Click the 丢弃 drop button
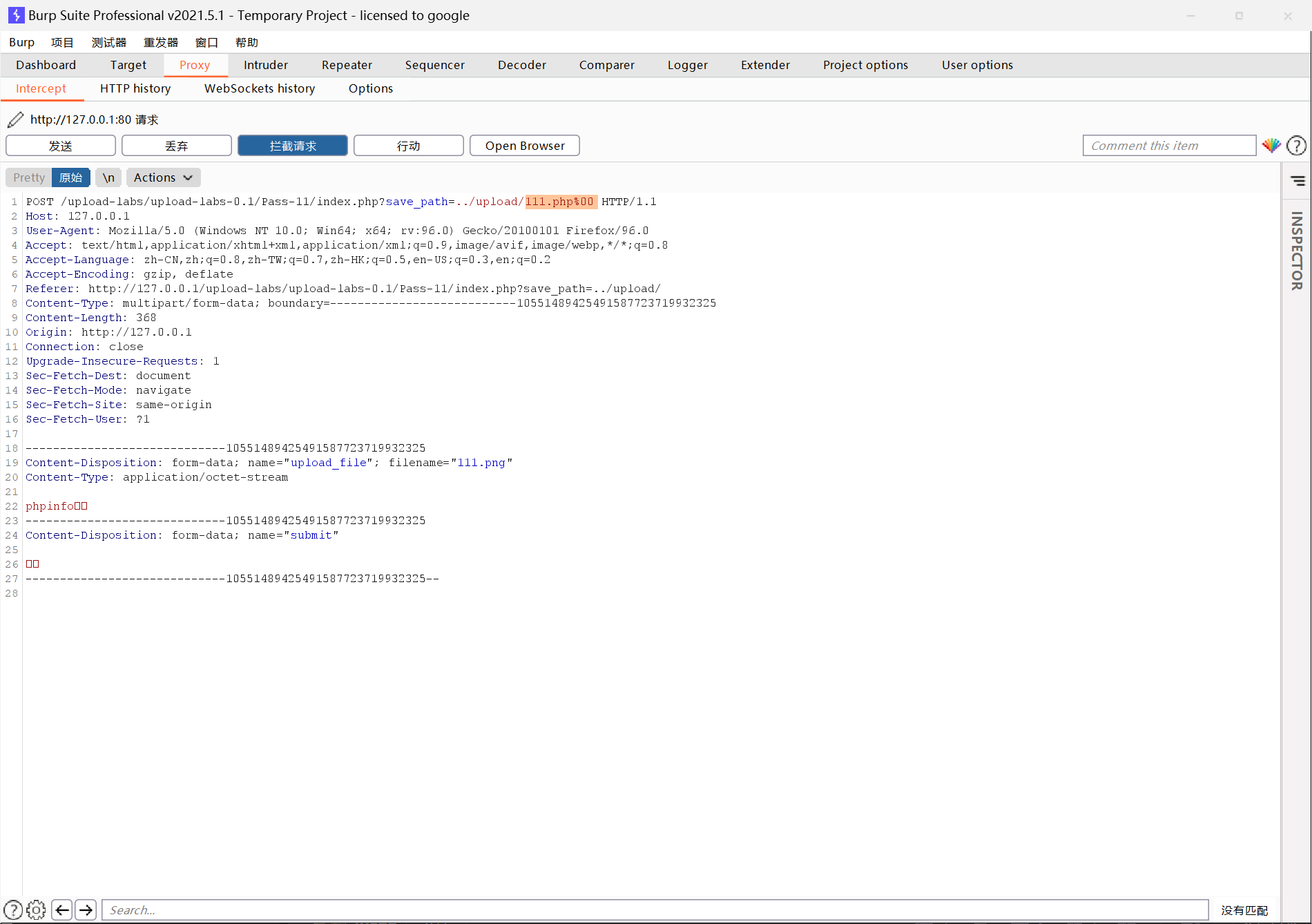Viewport: 1312px width, 924px height. click(x=177, y=146)
